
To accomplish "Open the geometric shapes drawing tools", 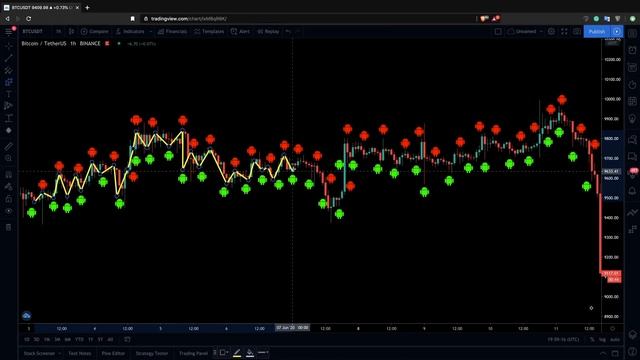I will click(9, 82).
